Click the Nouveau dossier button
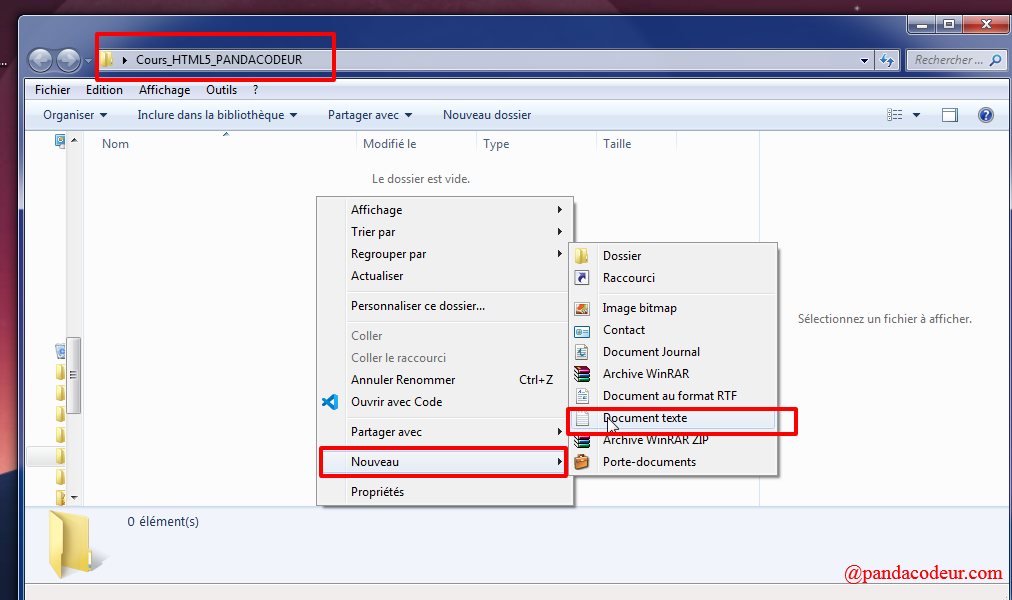1012x600 pixels. tap(487, 115)
